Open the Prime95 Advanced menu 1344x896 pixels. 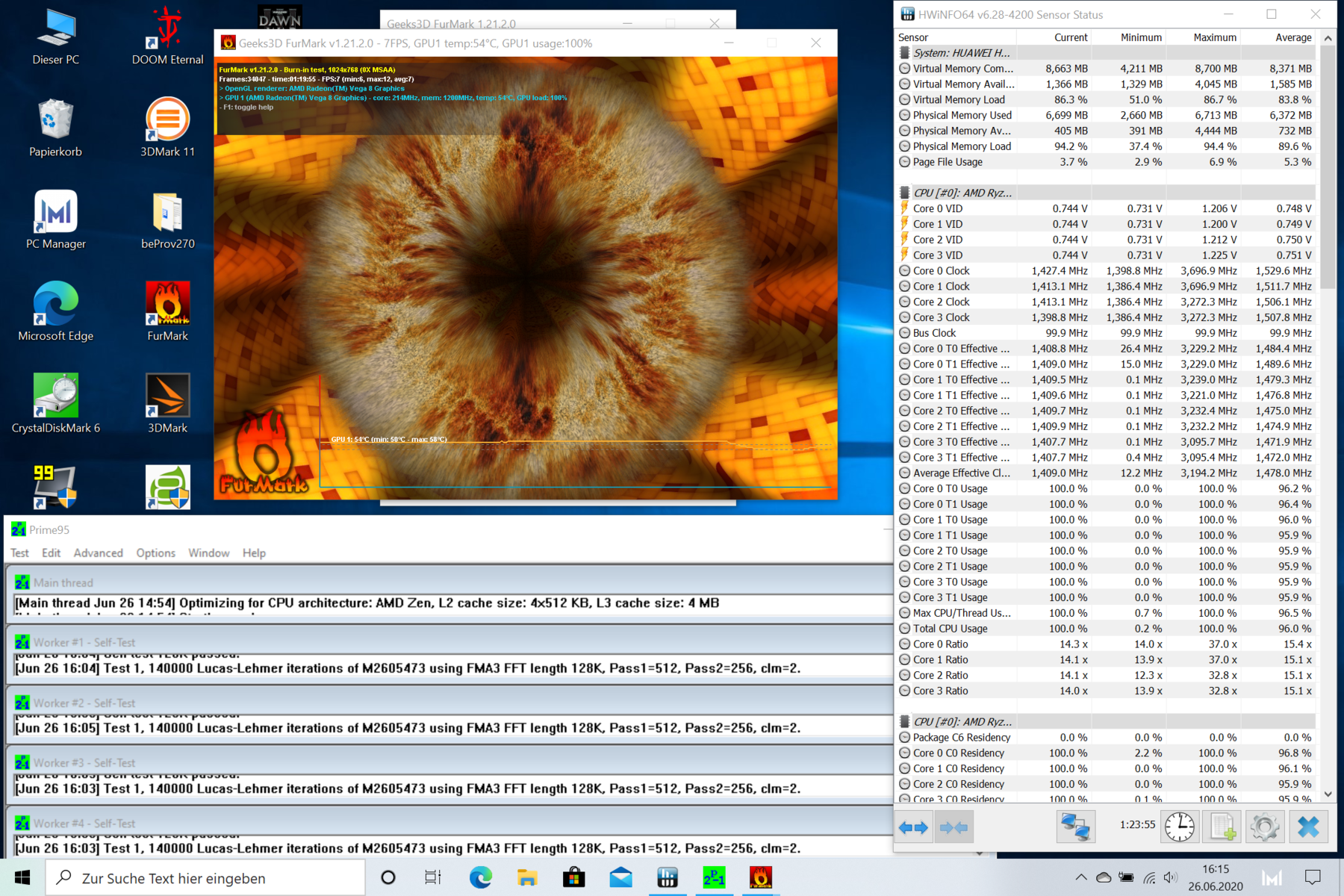tap(98, 553)
